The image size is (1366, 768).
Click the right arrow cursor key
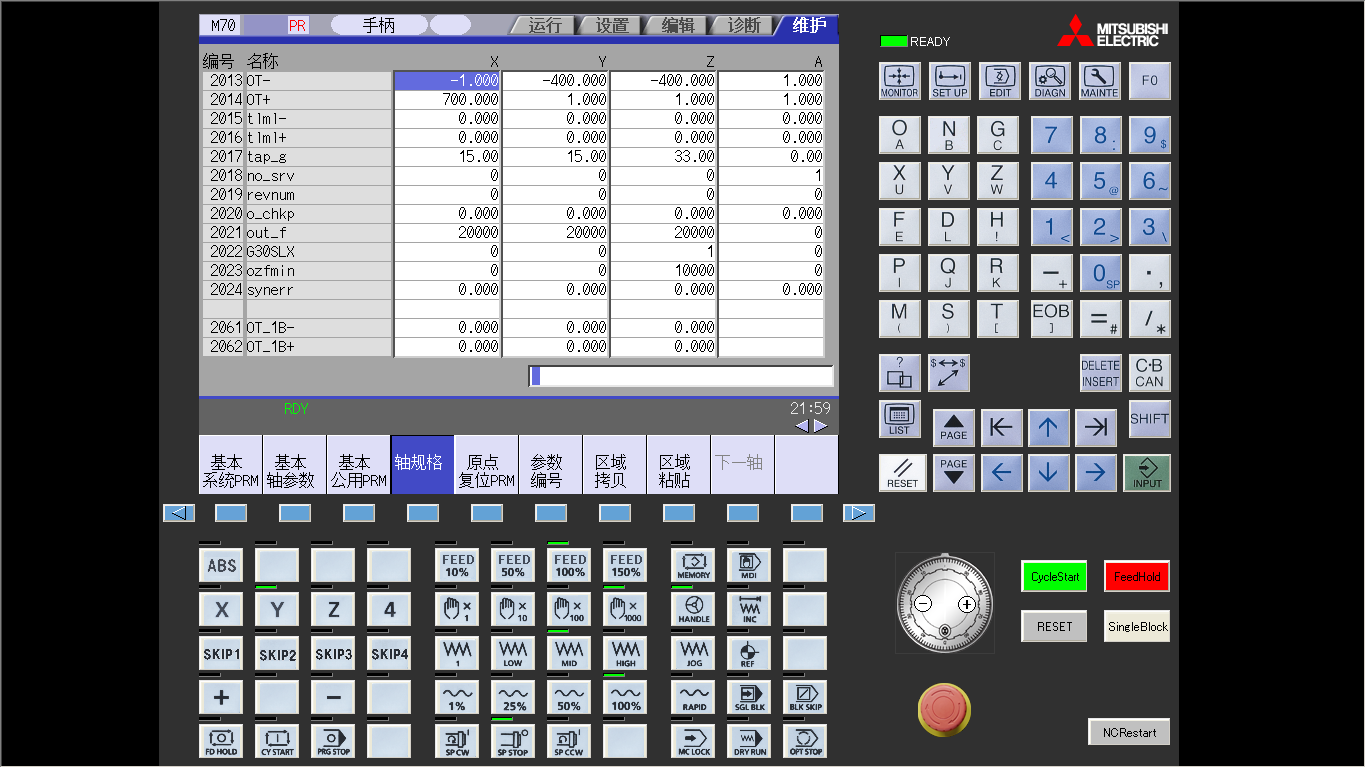click(x=1096, y=473)
